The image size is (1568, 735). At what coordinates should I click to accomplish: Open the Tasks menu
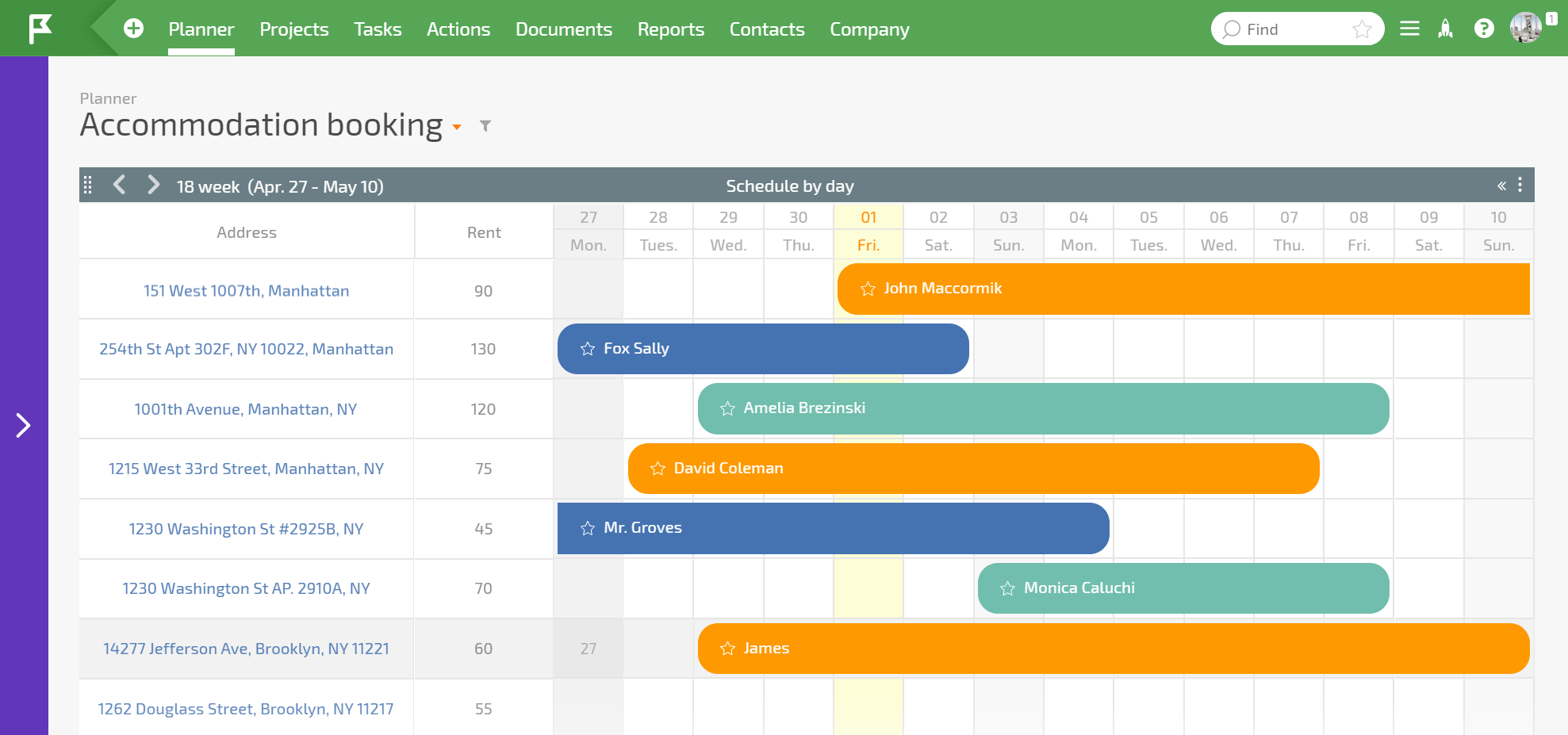[378, 29]
